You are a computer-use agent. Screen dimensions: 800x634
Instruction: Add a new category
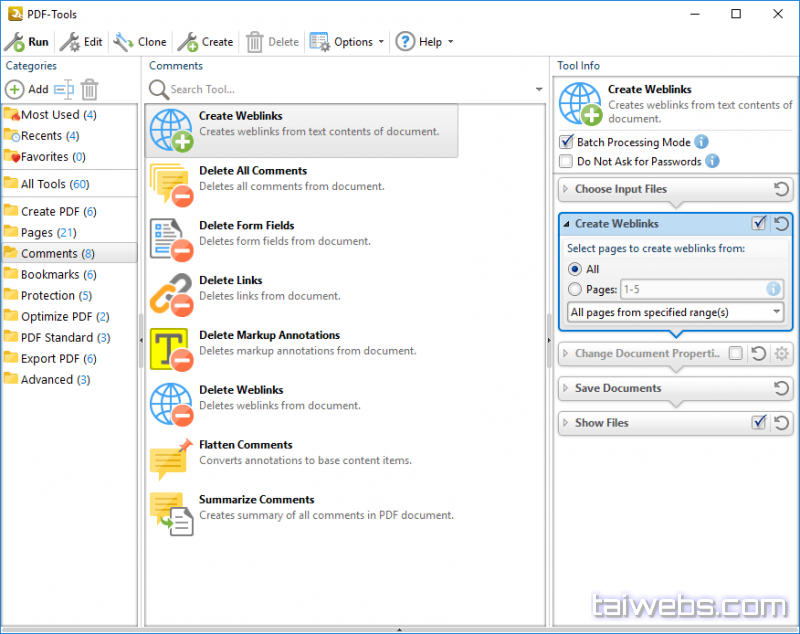click(x=27, y=89)
